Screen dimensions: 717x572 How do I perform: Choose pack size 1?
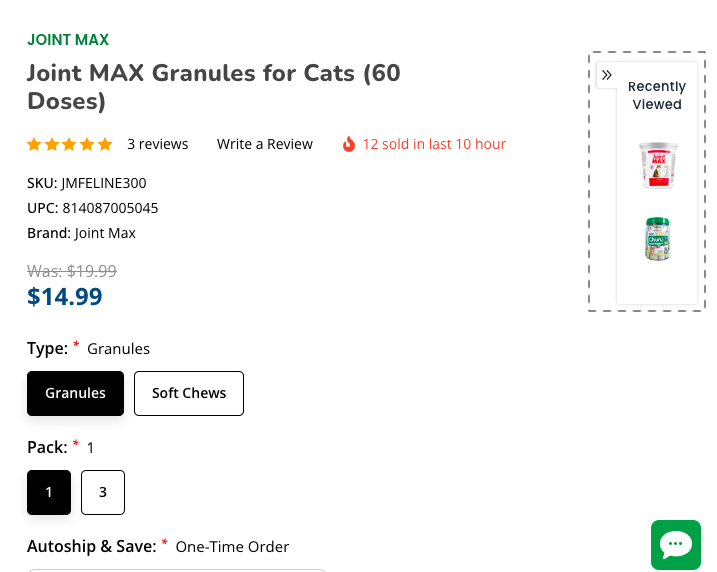[49, 492]
